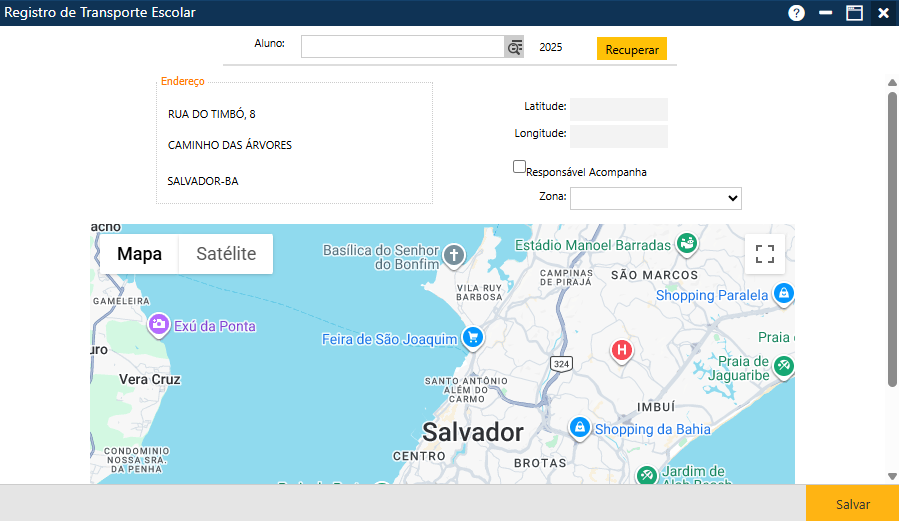899x521 pixels.
Task: Click the student search lookup icon
Action: tap(514, 47)
